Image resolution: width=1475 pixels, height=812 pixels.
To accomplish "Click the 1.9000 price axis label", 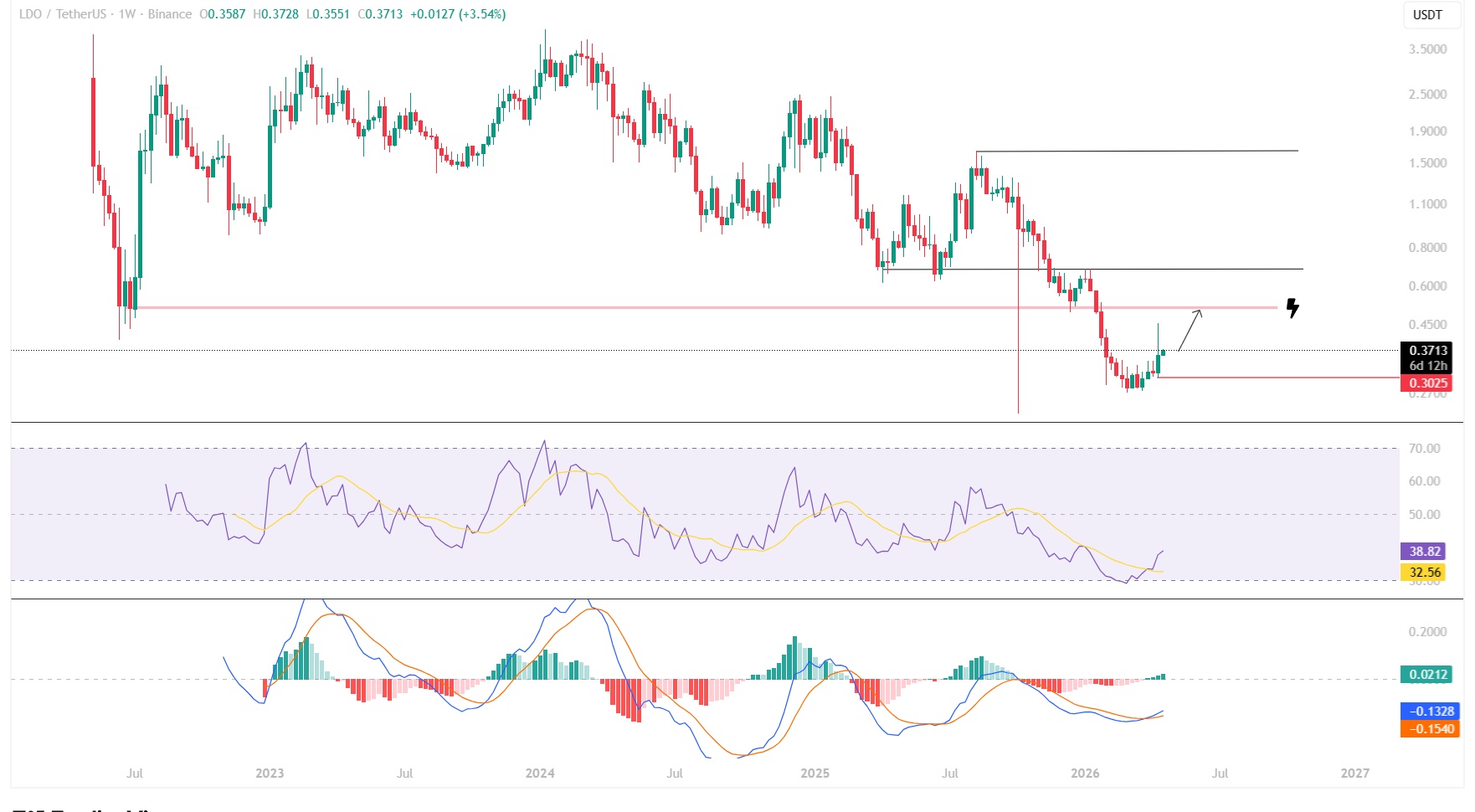I will 1427,131.
